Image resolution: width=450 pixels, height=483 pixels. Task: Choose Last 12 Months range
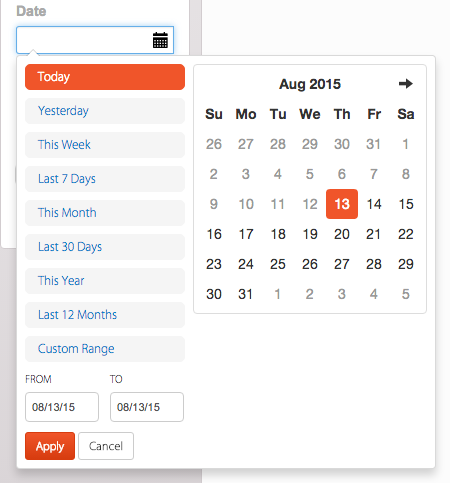(105, 315)
